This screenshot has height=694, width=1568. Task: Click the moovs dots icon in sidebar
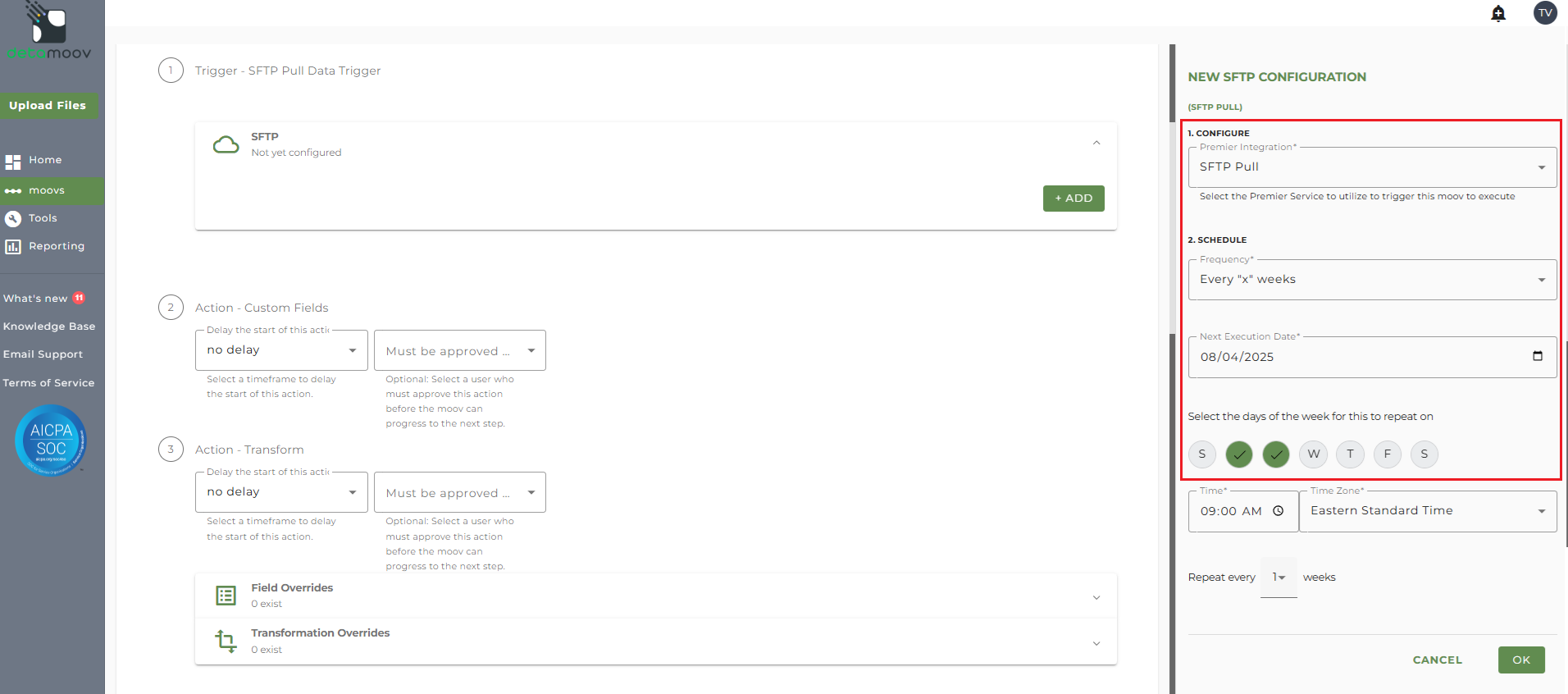[x=12, y=191]
